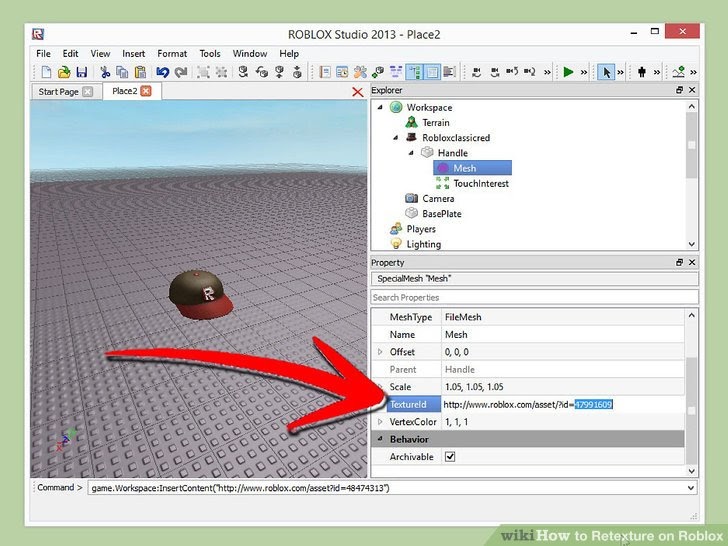The image size is (728, 546).
Task: Expand the Offset property
Action: pyautogui.click(x=380, y=352)
